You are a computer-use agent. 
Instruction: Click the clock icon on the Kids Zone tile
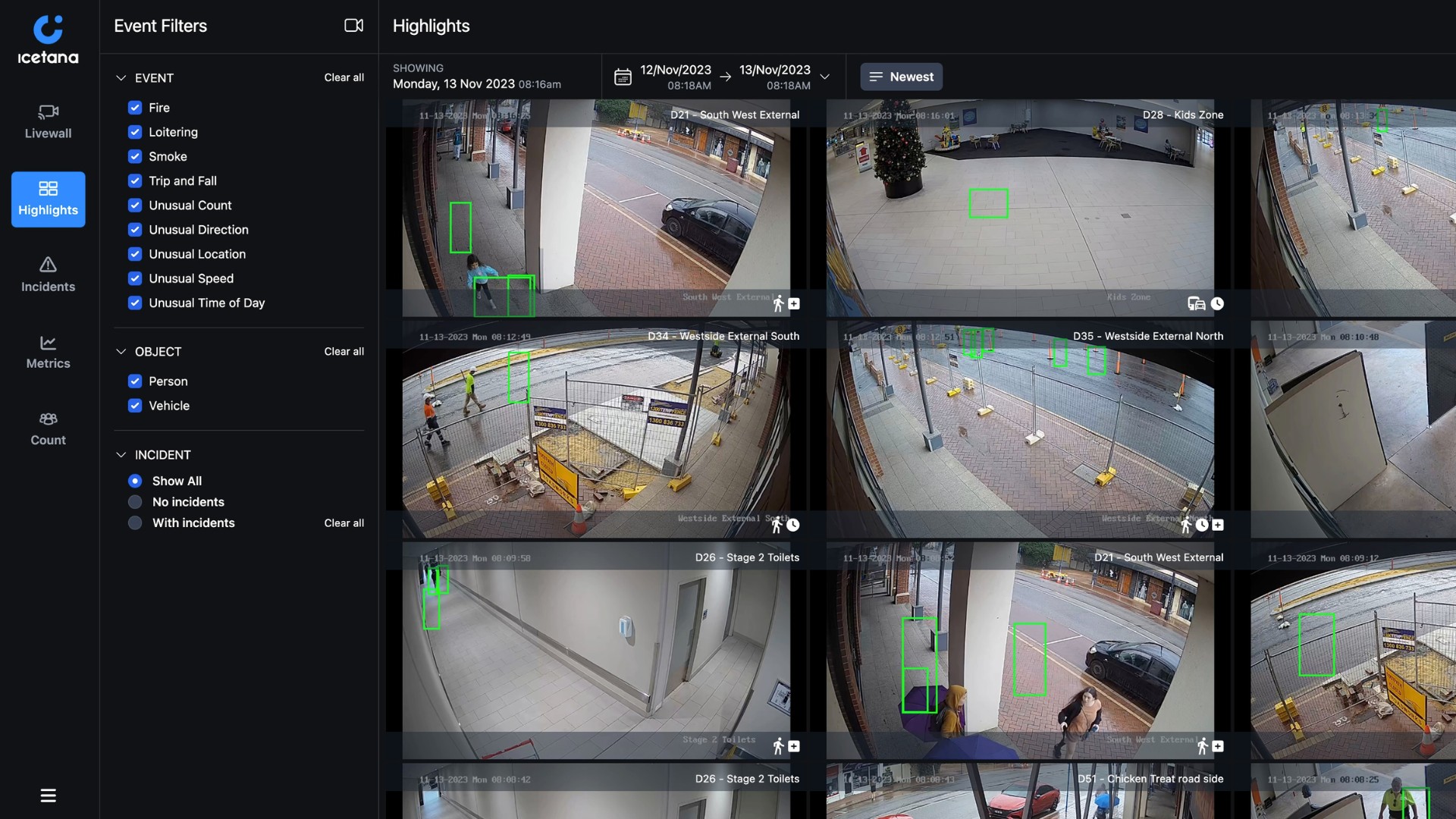click(1218, 304)
